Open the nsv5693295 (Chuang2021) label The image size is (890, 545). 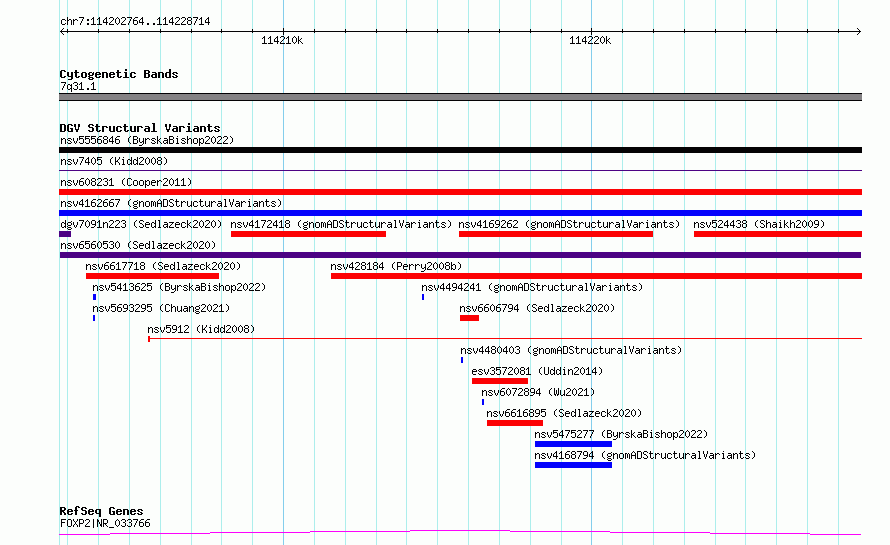coord(161,308)
